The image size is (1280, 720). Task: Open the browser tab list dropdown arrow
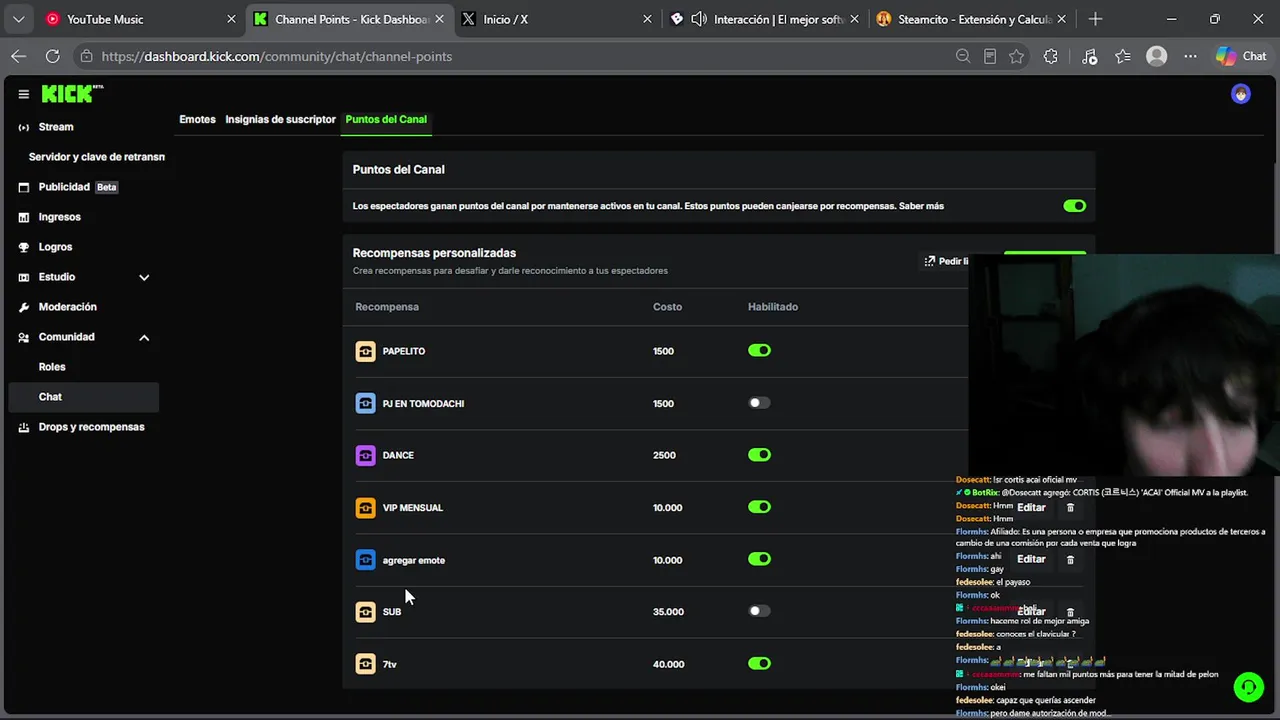19,19
